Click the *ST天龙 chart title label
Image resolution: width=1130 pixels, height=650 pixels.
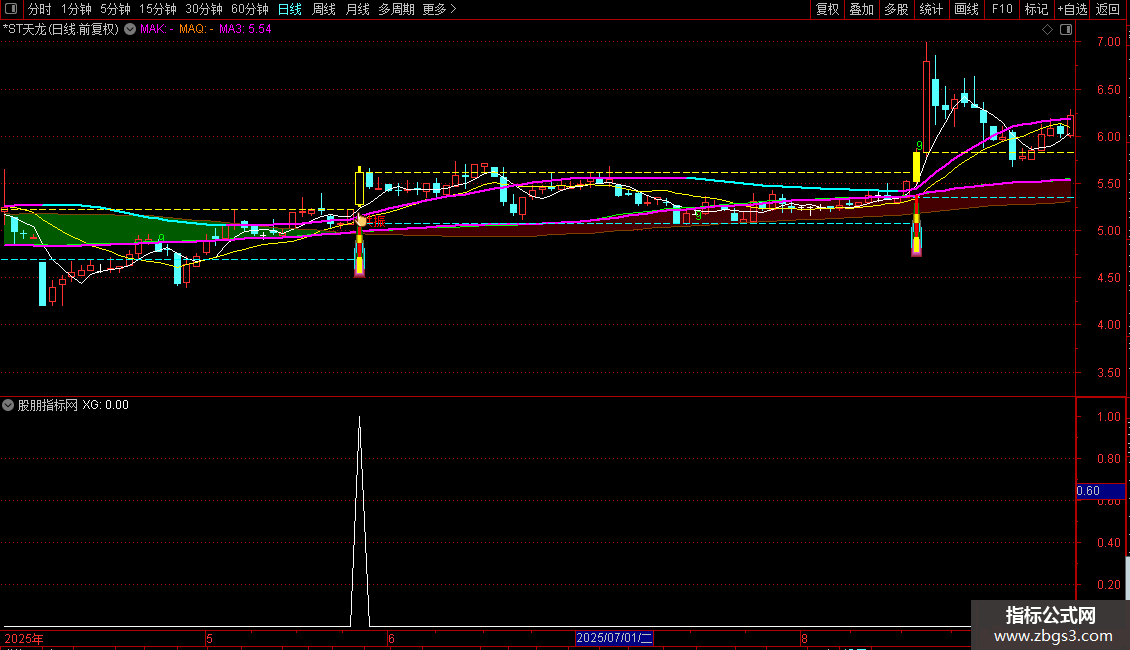click(x=61, y=30)
